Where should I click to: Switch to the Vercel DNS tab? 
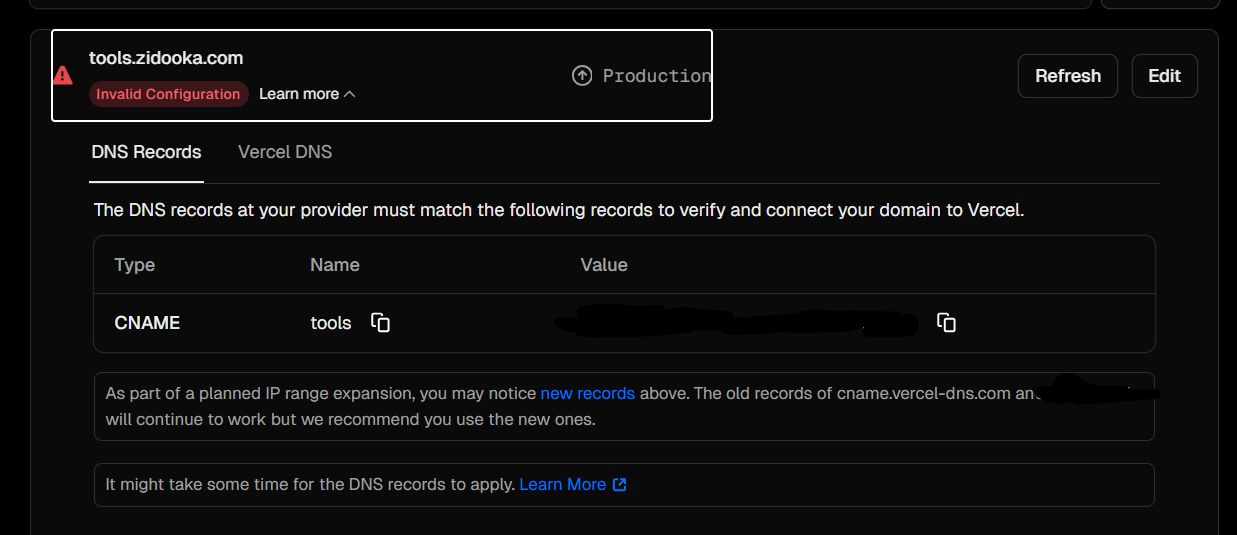tap(285, 152)
